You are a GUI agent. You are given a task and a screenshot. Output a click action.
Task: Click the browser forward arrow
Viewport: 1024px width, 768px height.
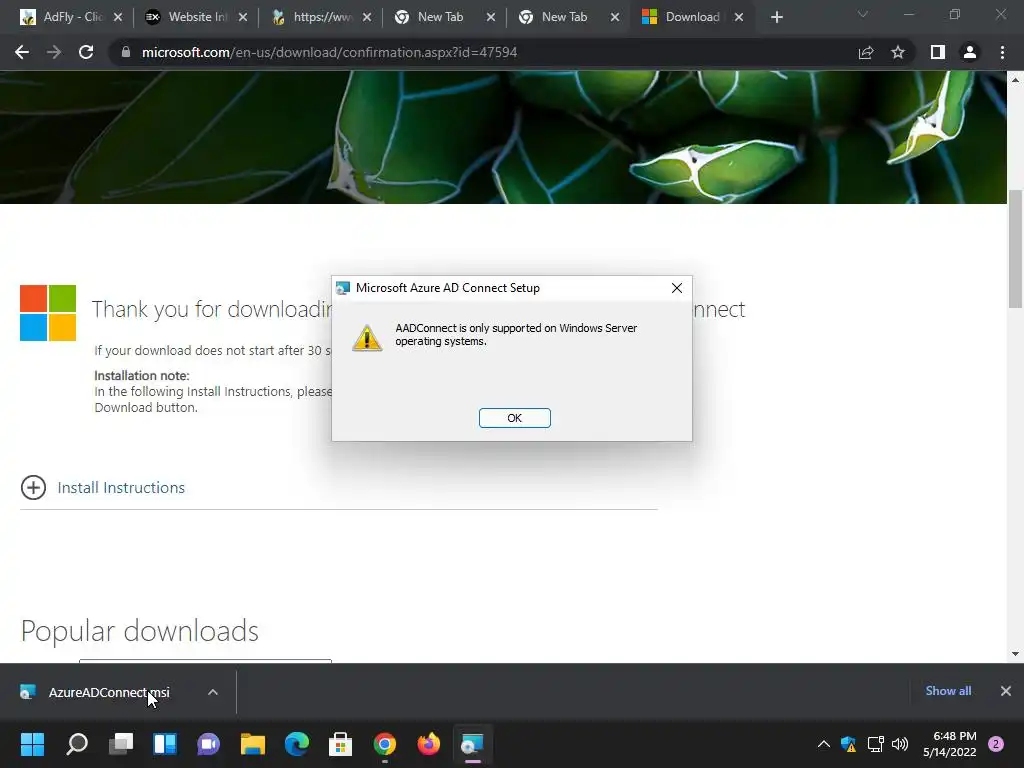pyautogui.click(x=54, y=52)
